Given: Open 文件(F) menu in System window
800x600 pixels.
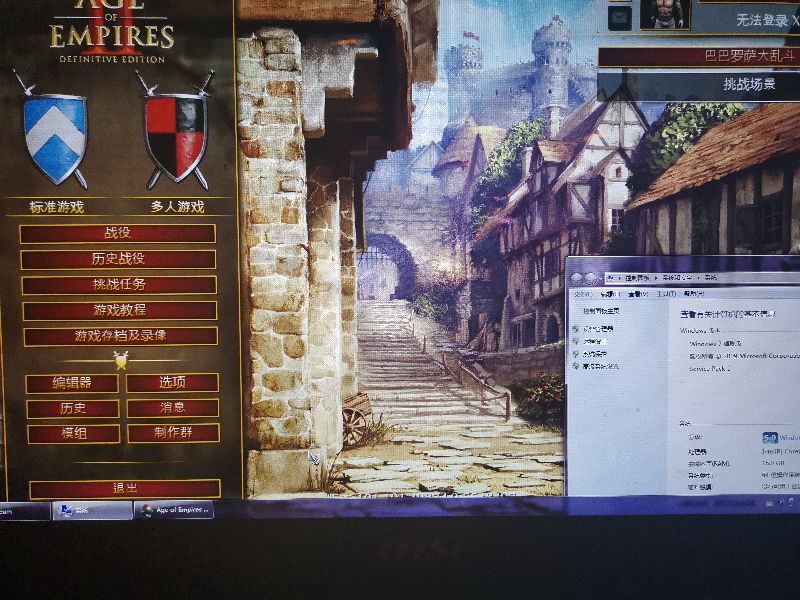Looking at the screenshot, I should pyautogui.click(x=583, y=294).
